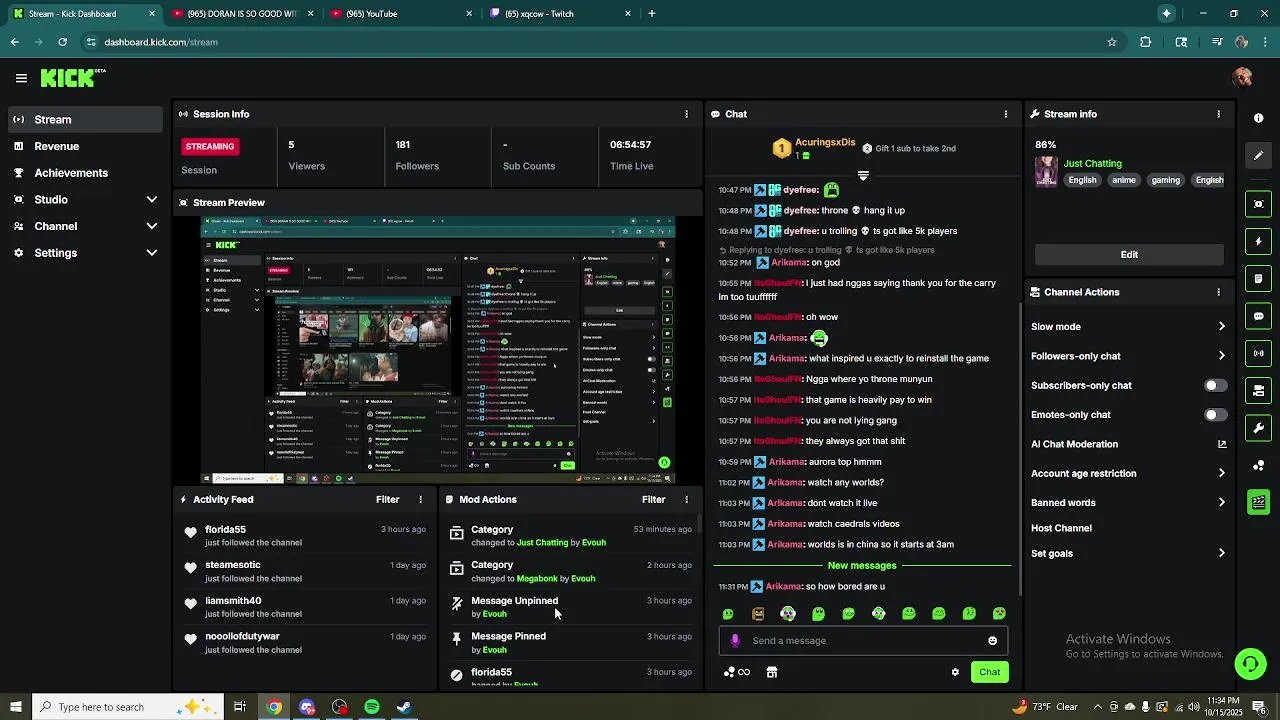
Task: Click the Windows Start button
Action: coord(15,707)
